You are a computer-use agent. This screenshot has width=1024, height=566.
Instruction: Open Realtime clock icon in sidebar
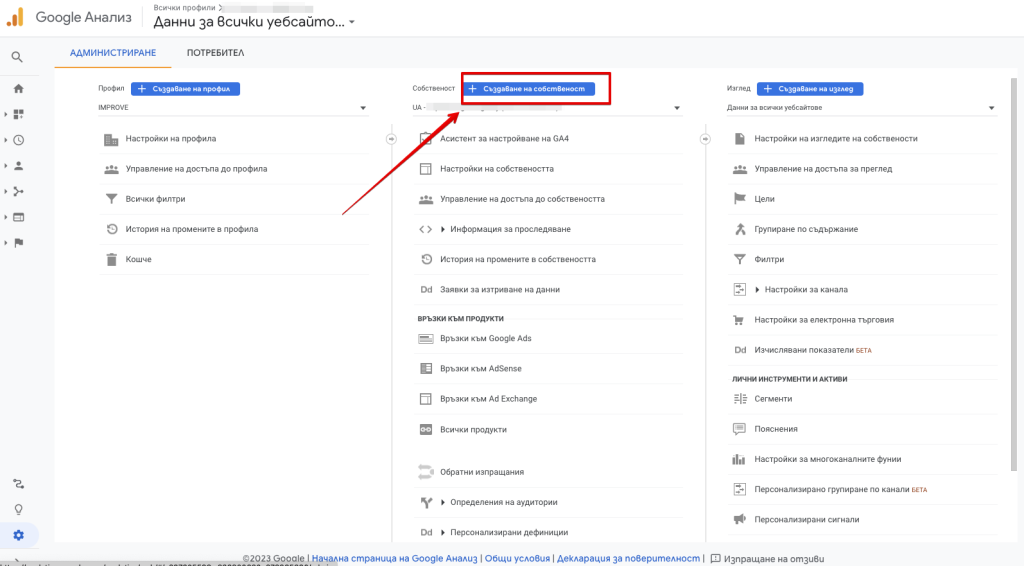point(18,140)
